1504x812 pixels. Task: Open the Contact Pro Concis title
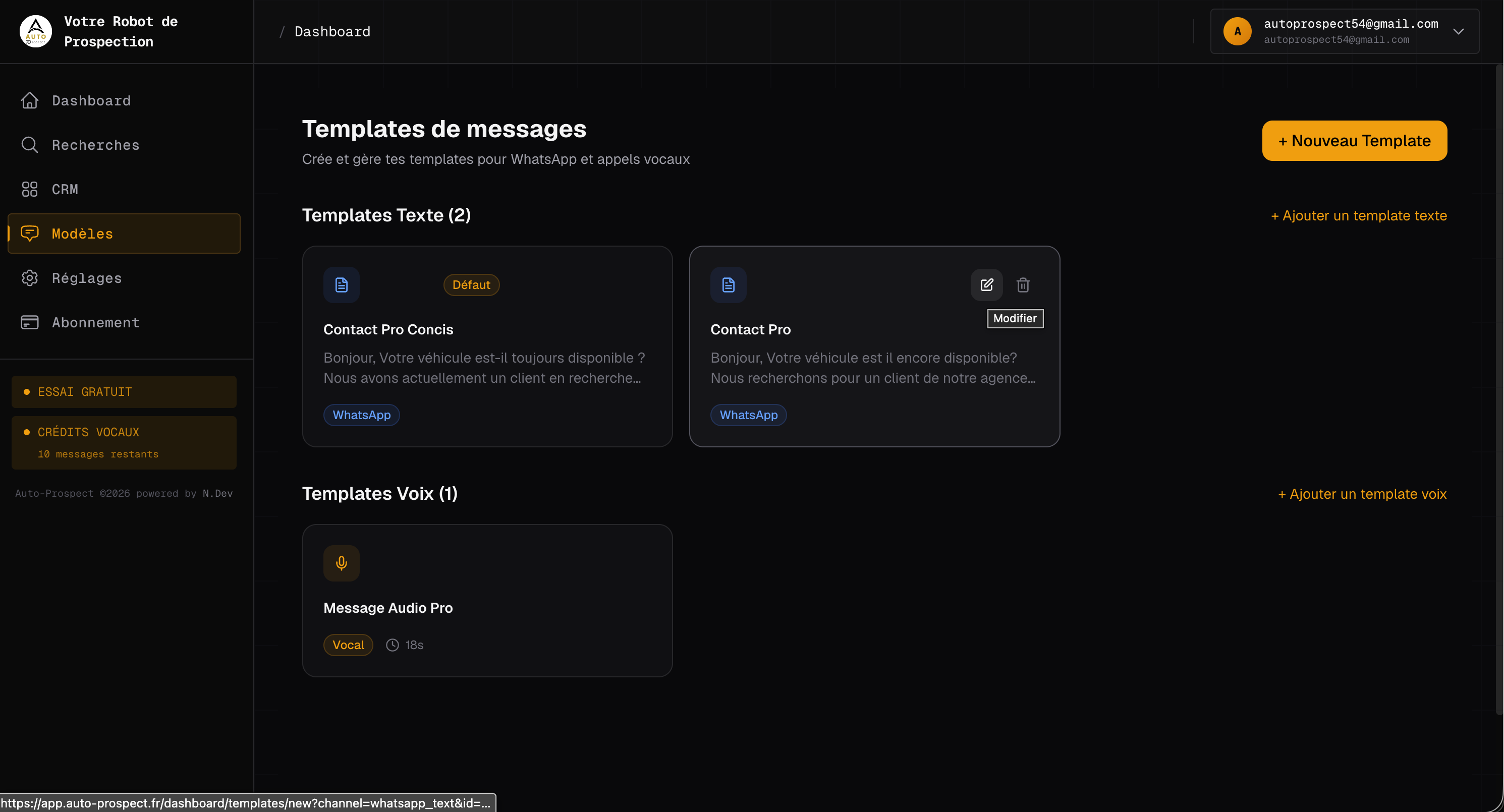coord(388,329)
